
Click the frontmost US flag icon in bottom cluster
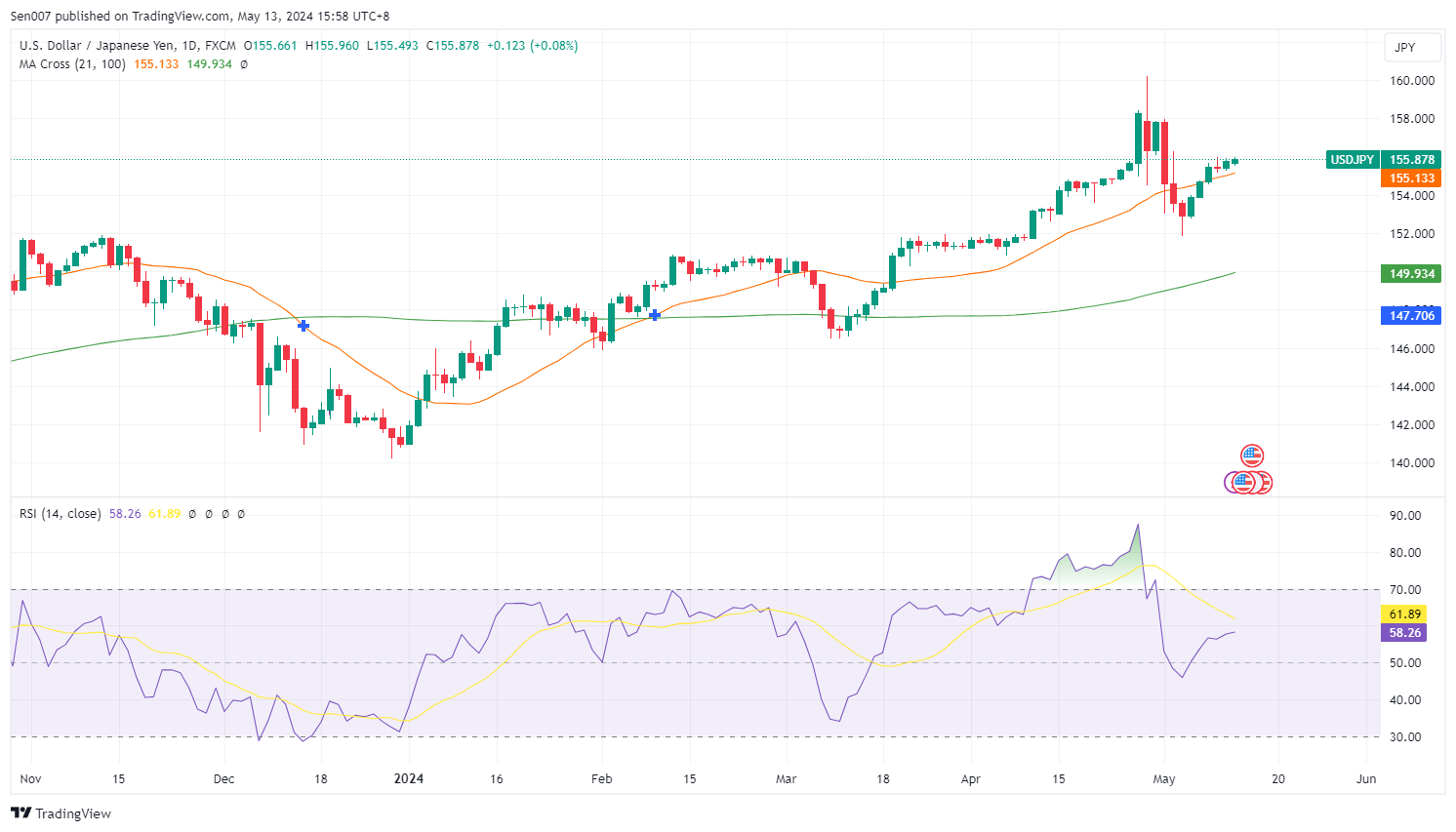[x=1242, y=482]
